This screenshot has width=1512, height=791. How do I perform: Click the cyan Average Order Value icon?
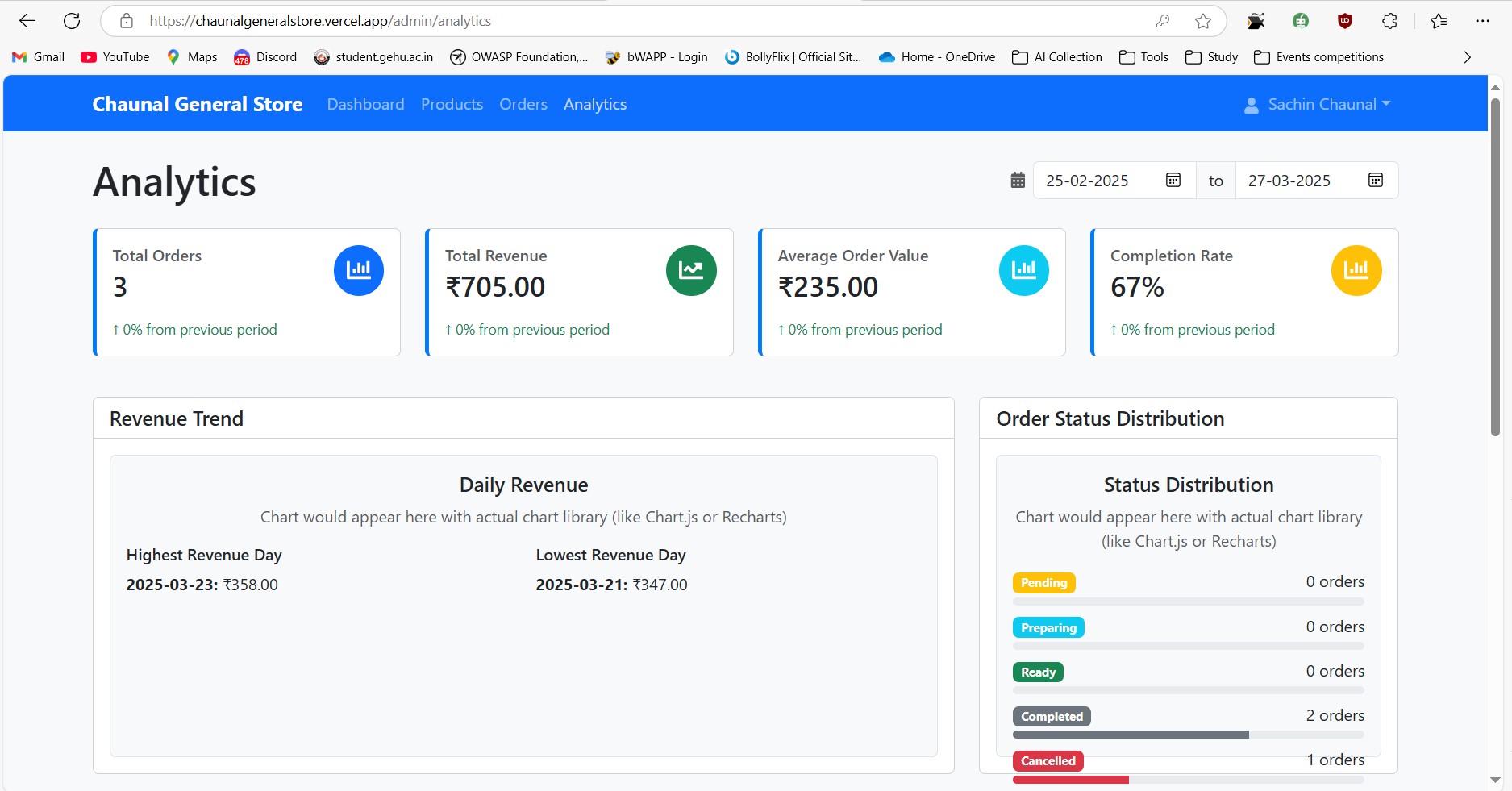[1023, 270]
